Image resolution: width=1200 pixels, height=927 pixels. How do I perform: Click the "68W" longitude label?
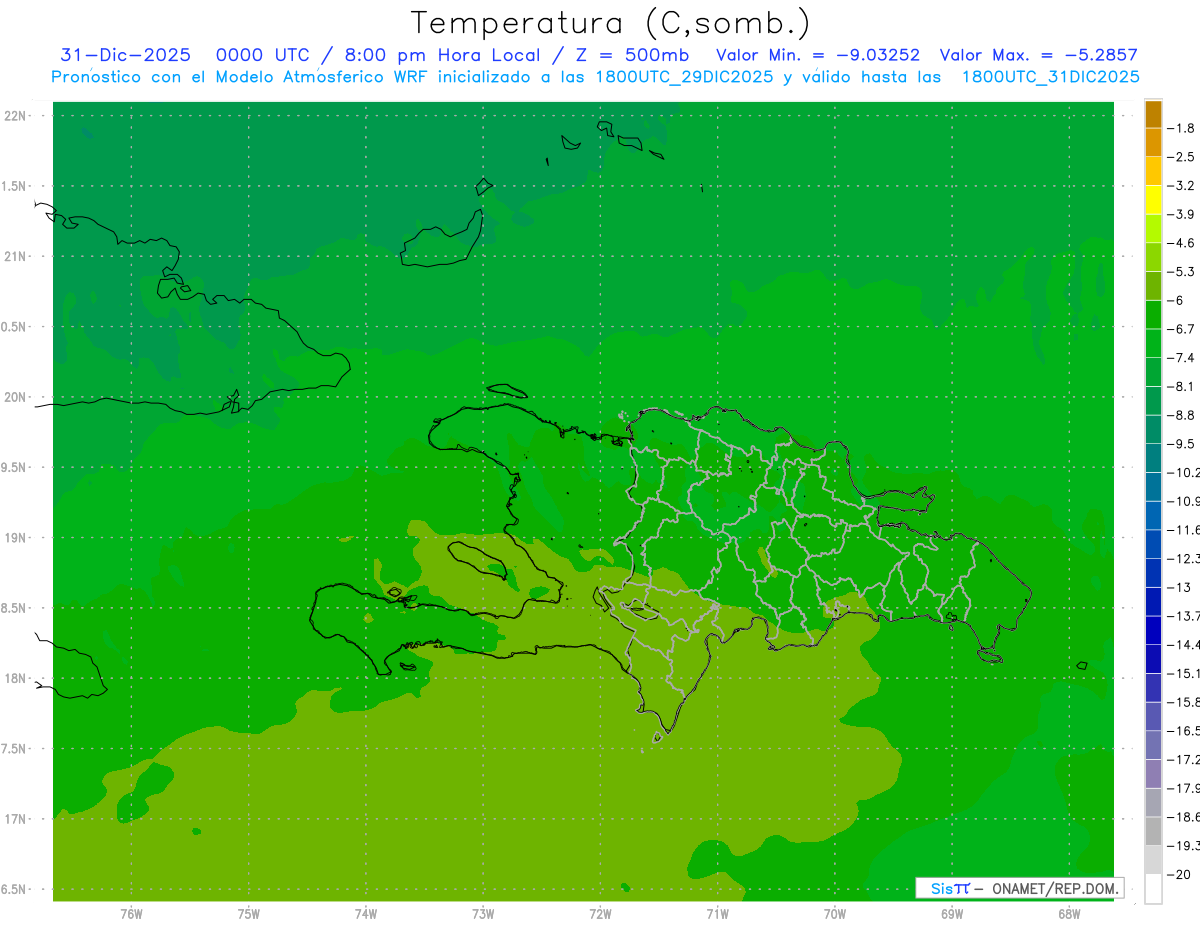[1068, 914]
